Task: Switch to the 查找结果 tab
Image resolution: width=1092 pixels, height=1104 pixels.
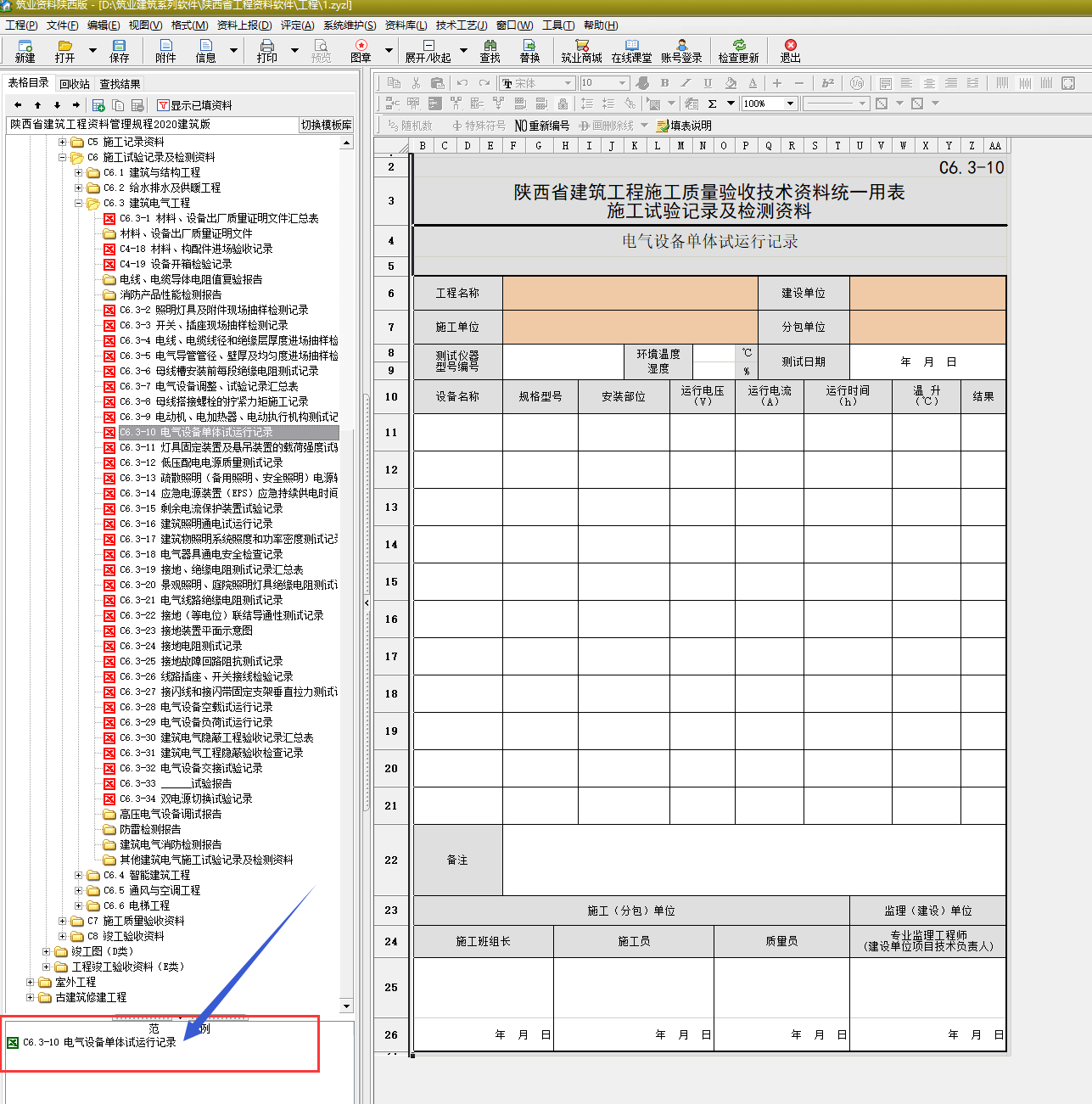Action: point(120,84)
